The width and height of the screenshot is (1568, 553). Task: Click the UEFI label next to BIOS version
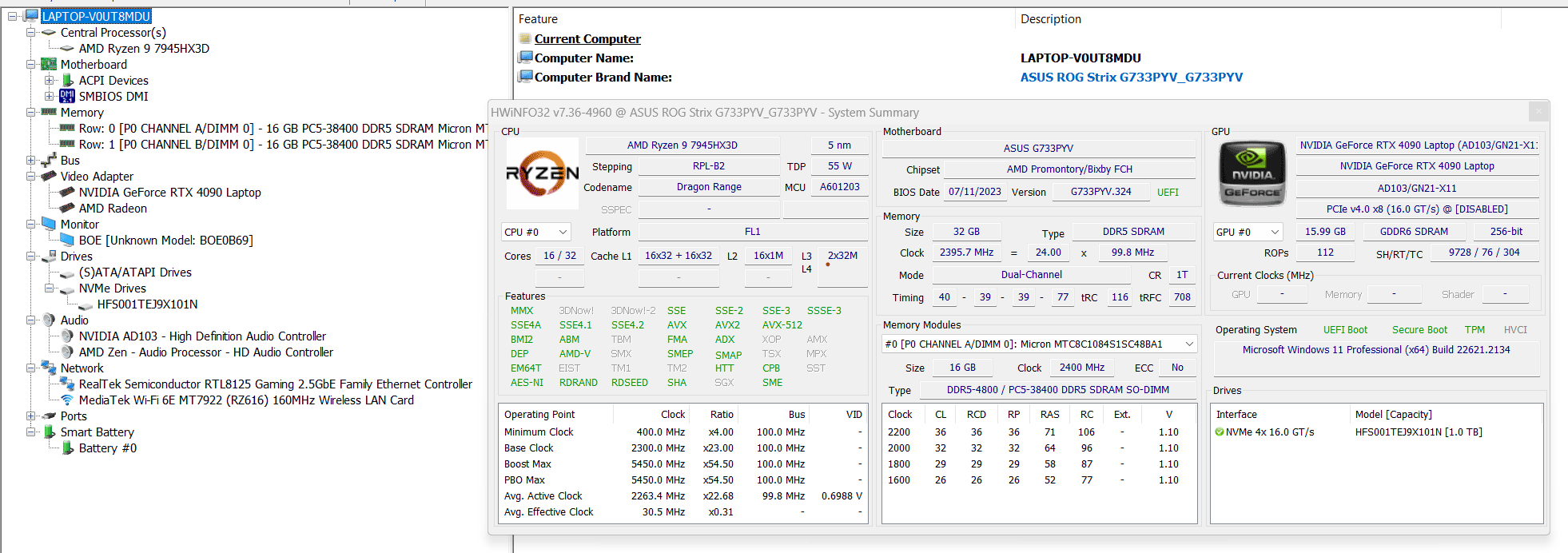(1168, 192)
